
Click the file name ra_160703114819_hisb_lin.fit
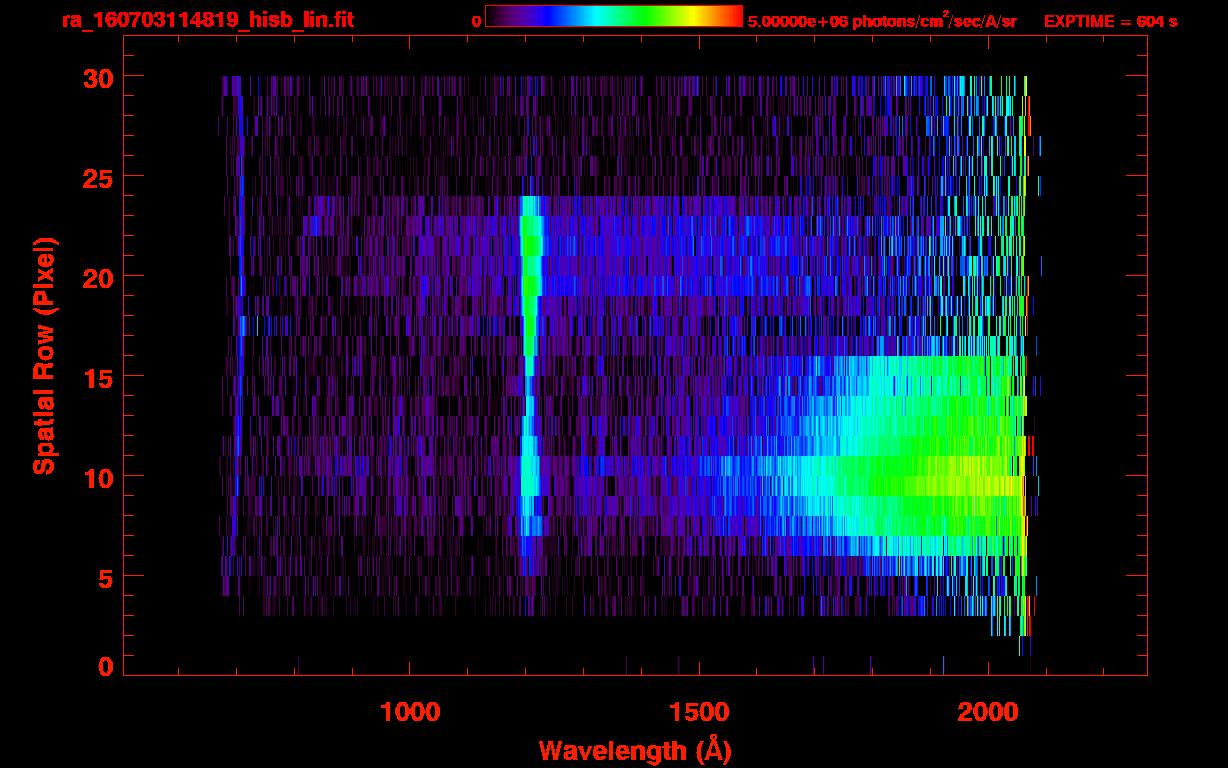207,20
